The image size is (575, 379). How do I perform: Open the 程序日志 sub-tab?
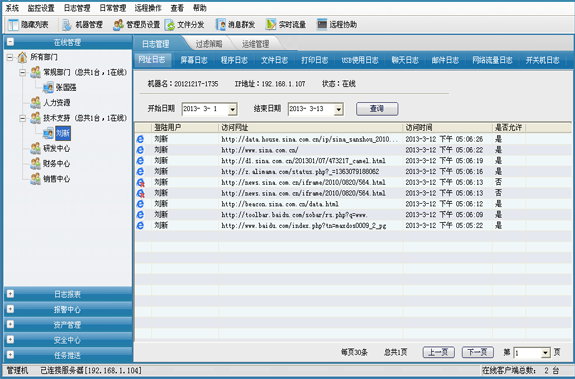click(234, 60)
